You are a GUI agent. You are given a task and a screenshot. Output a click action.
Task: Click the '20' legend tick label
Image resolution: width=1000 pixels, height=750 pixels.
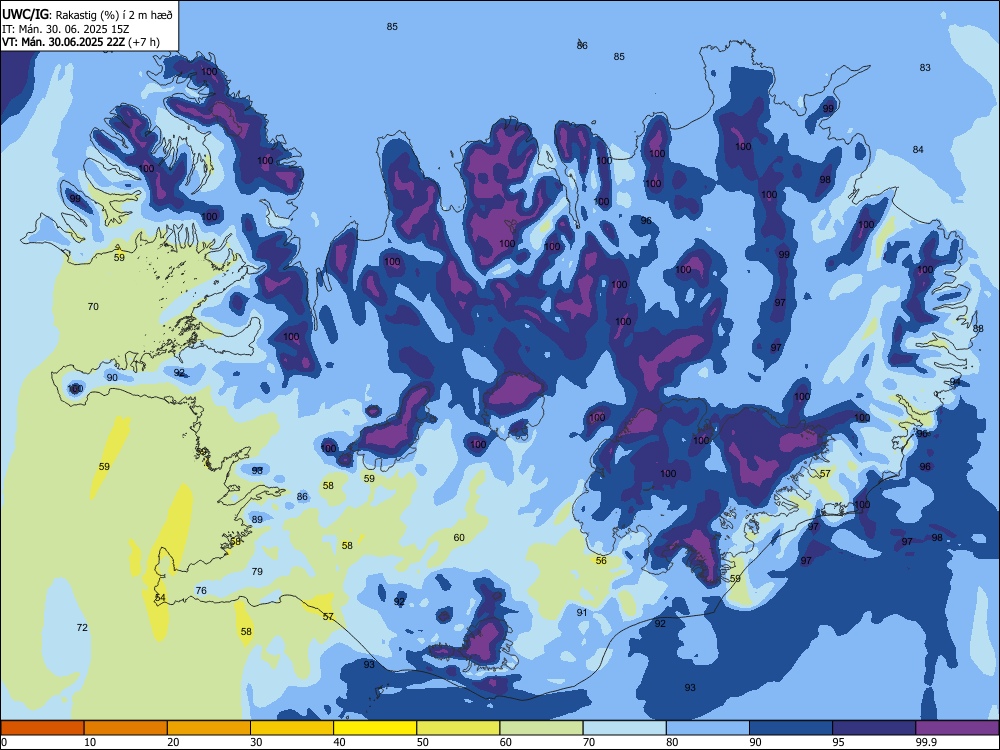173,742
